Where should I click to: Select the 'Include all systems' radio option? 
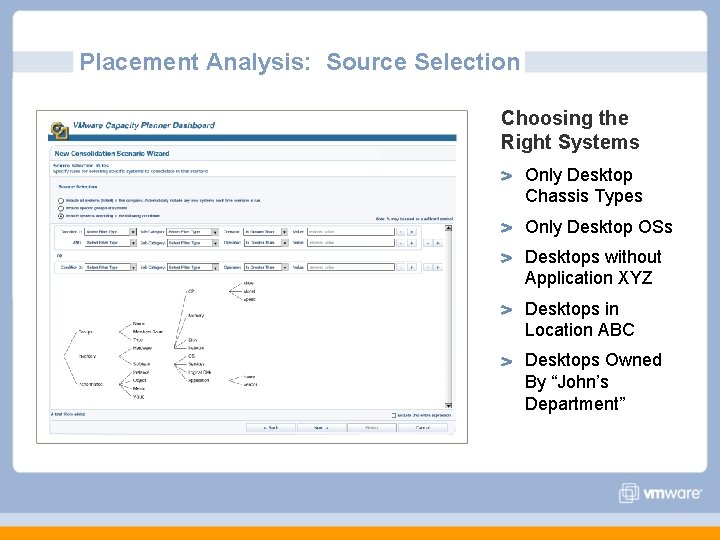click(x=61, y=201)
